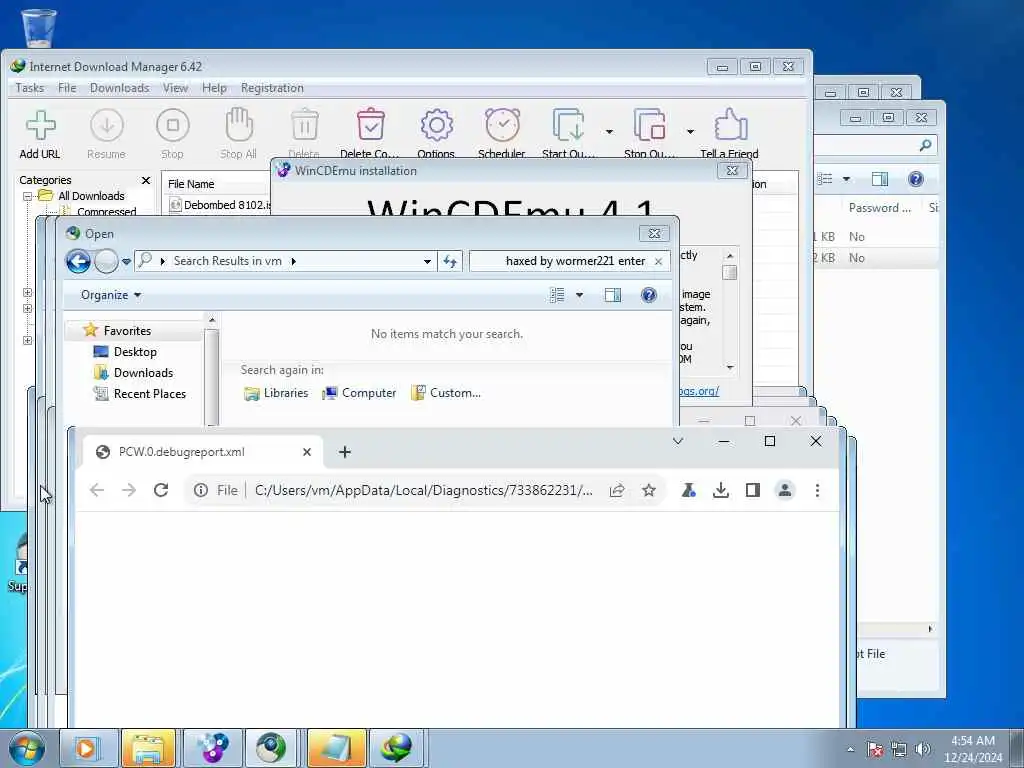Click Chrome's tab search chevron

[678, 441]
